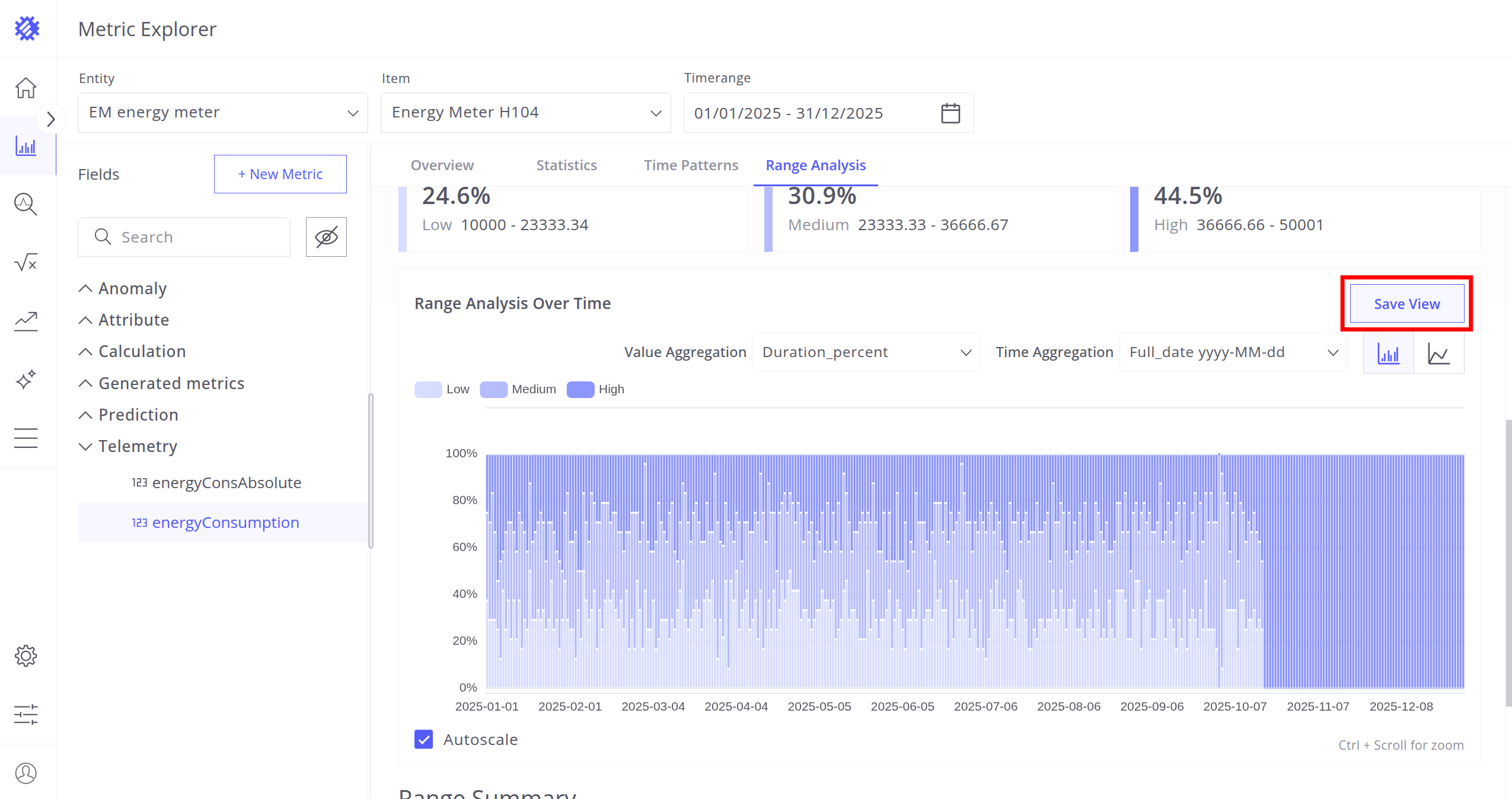Screen dimensions: 1512x799
Task: Open the trend line chart sidebar icon
Action: pyautogui.click(x=25, y=321)
